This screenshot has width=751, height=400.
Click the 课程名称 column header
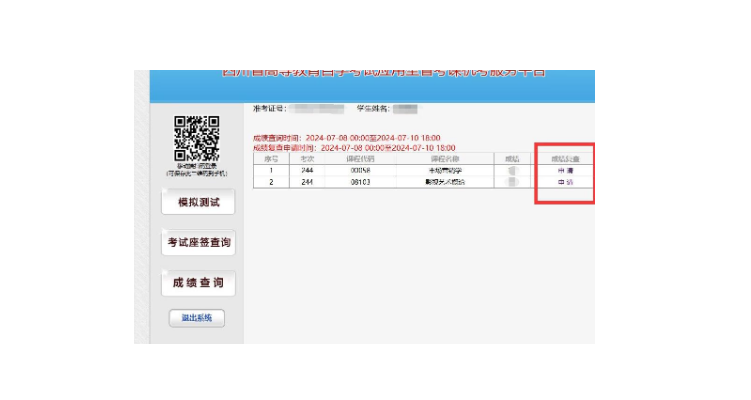(x=445, y=159)
